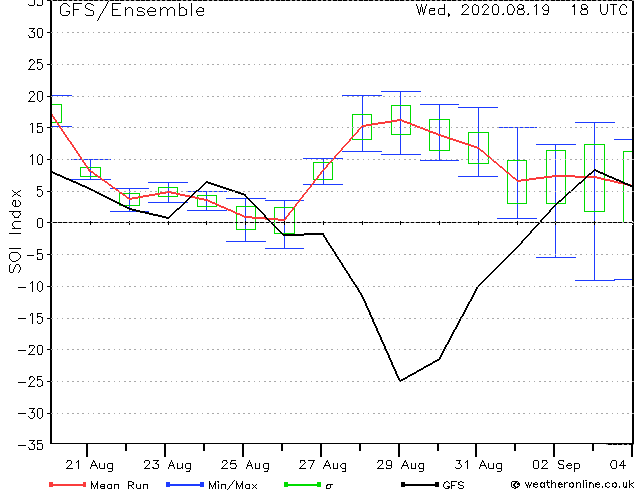Image resolution: width=634 pixels, height=490 pixels.
Task: Click the Mean Run peak at 29 Aug
Action: tap(400, 120)
